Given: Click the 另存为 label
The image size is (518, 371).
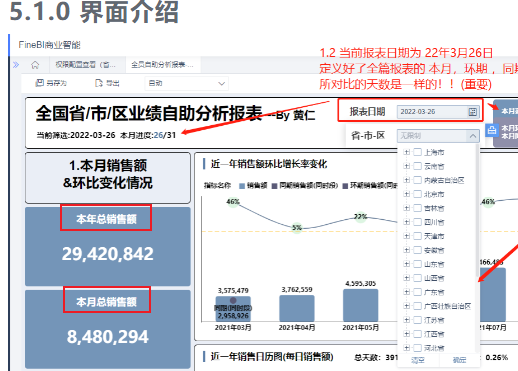Looking at the screenshot, I should [56, 83].
